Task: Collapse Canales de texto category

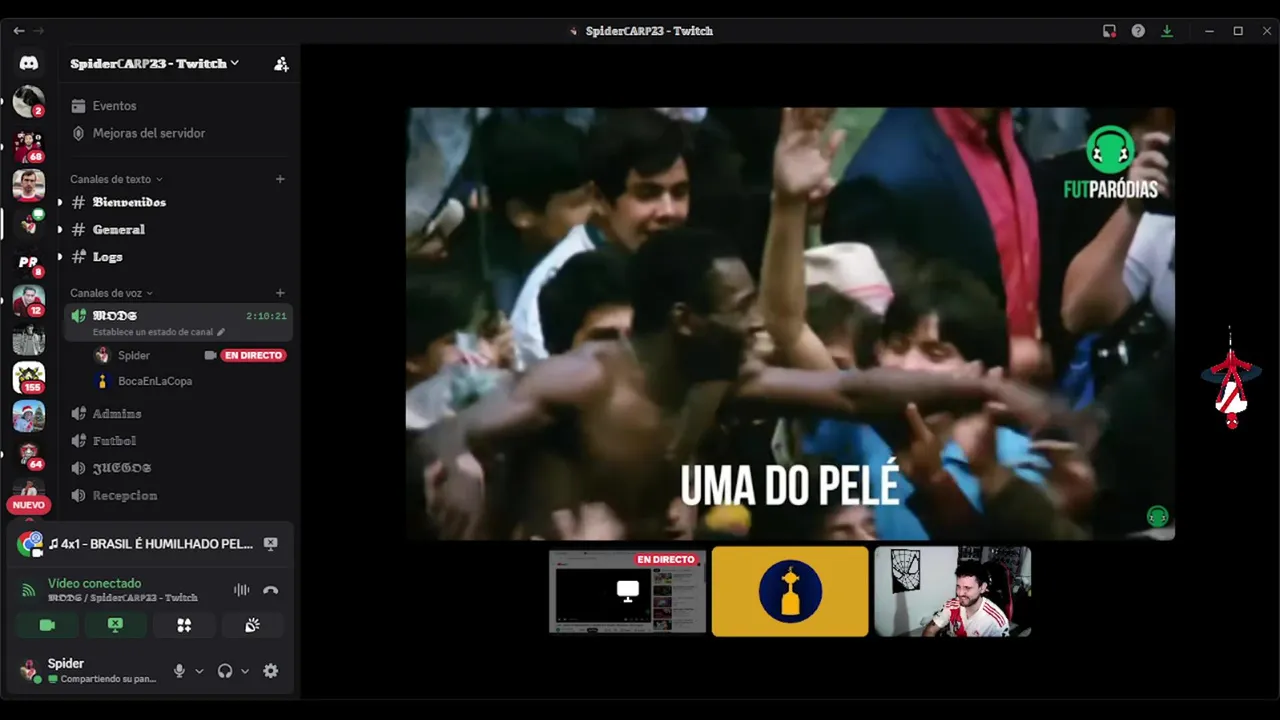Action: click(x=116, y=179)
